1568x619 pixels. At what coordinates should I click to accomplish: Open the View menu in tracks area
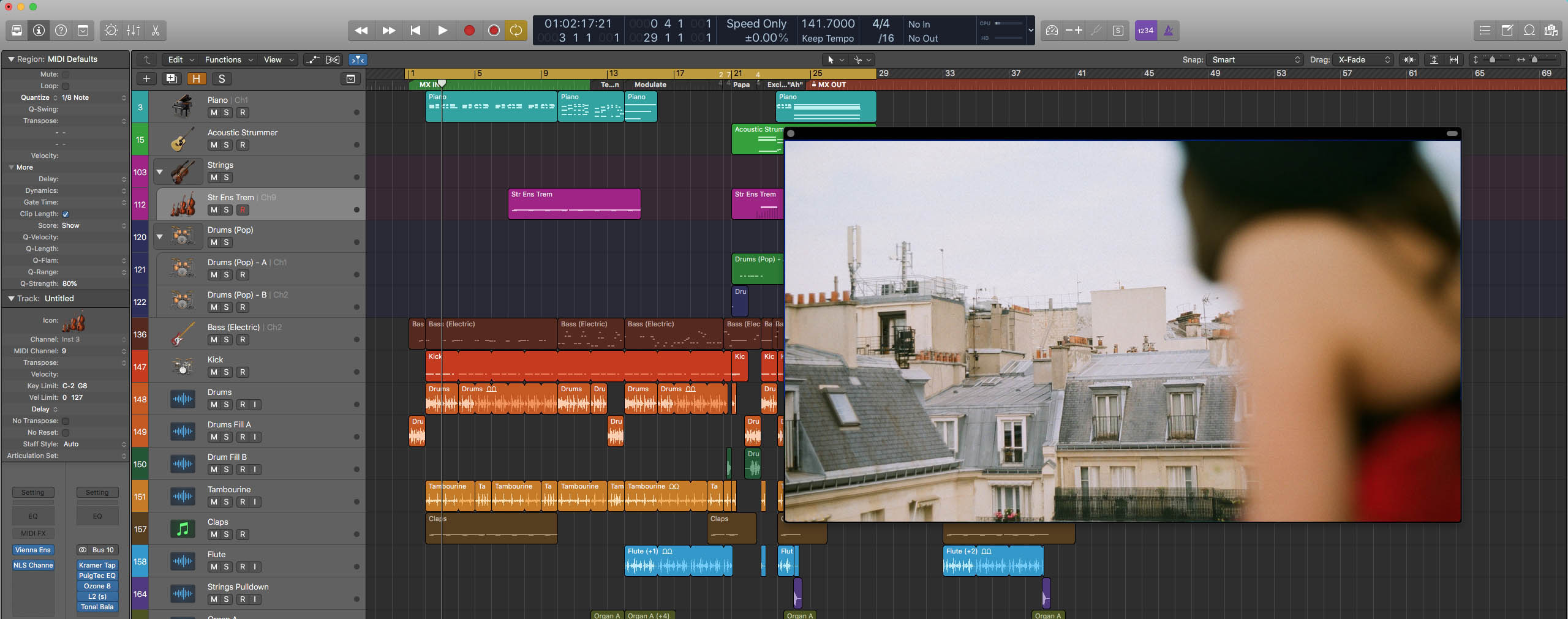pyautogui.click(x=279, y=59)
